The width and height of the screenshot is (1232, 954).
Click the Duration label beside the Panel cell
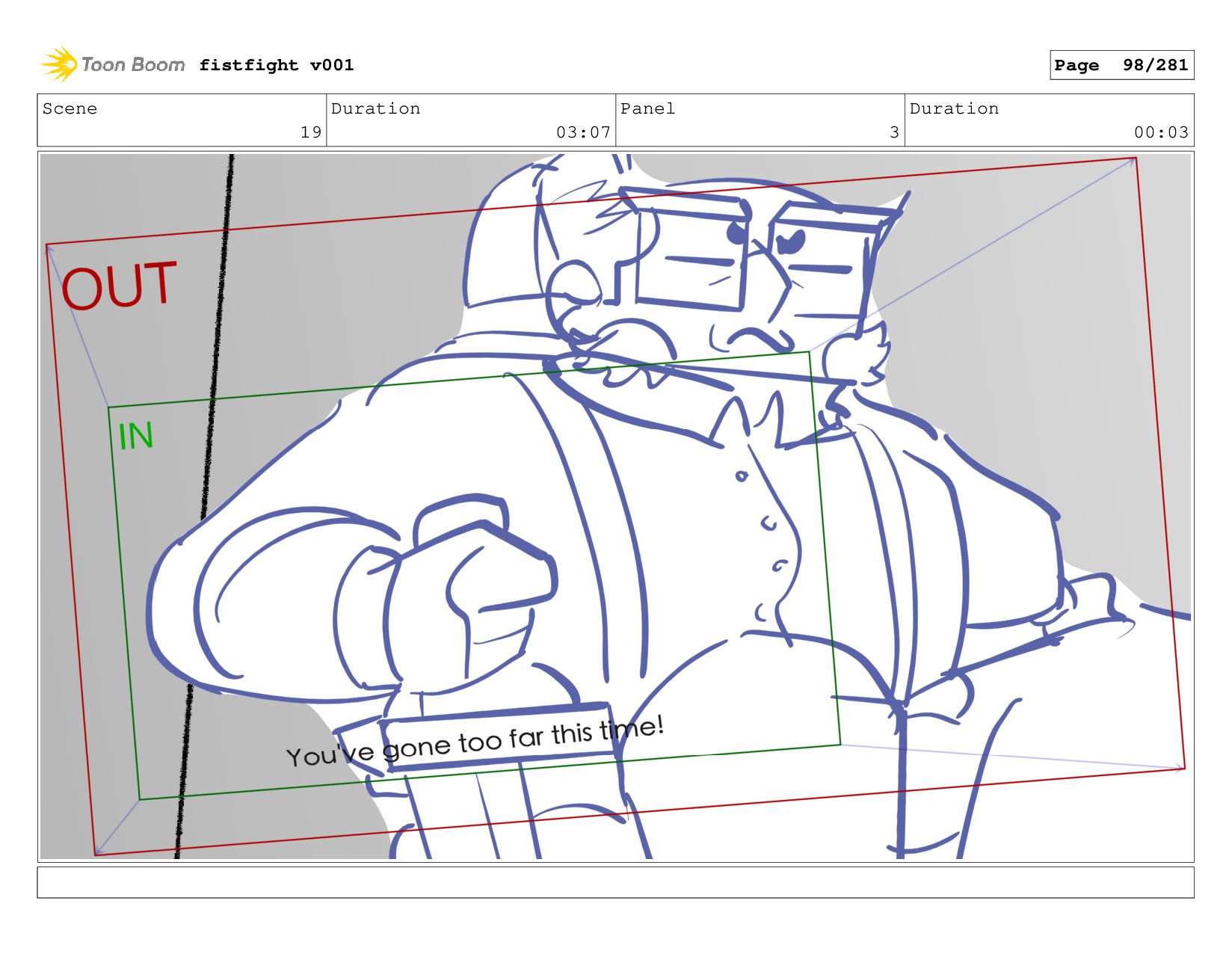click(x=954, y=108)
